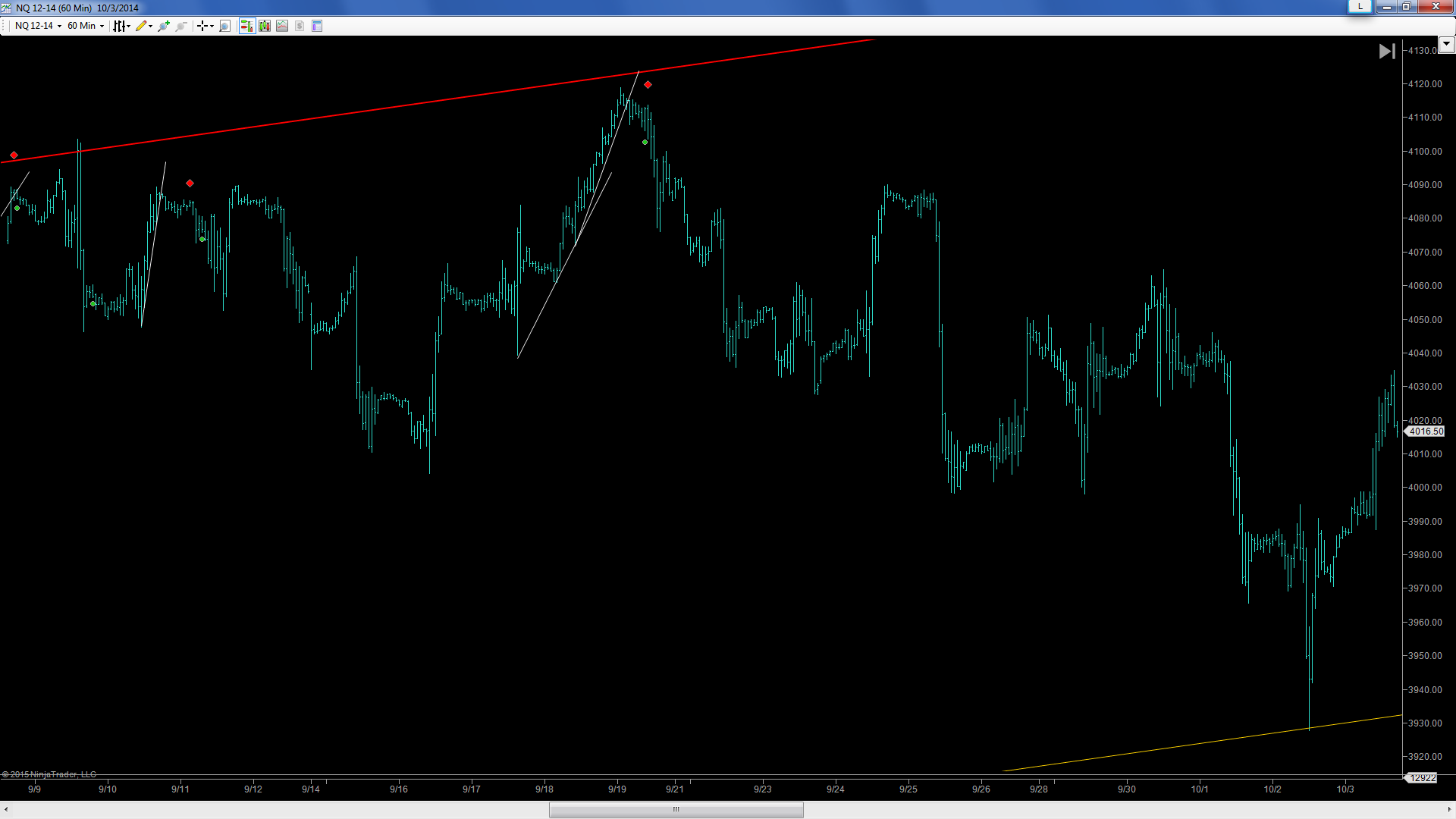Click the 9/30 date label

coord(1127,789)
